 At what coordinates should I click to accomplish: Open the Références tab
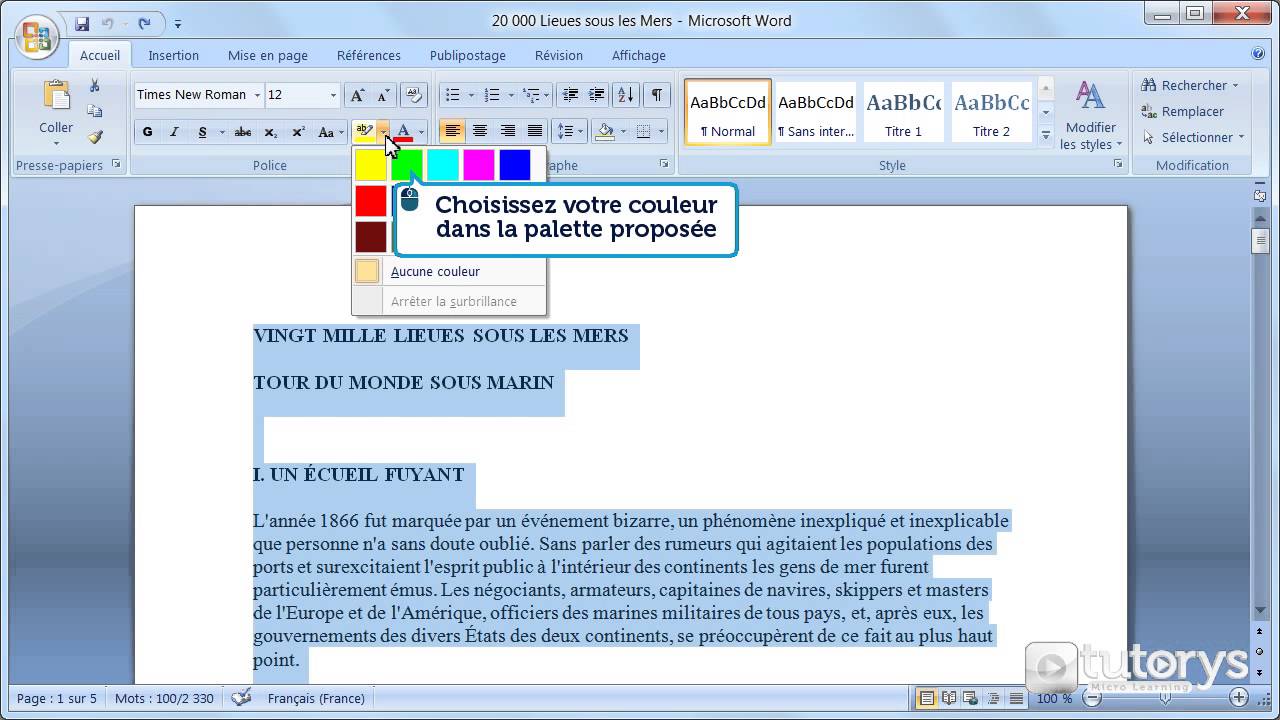coord(369,55)
